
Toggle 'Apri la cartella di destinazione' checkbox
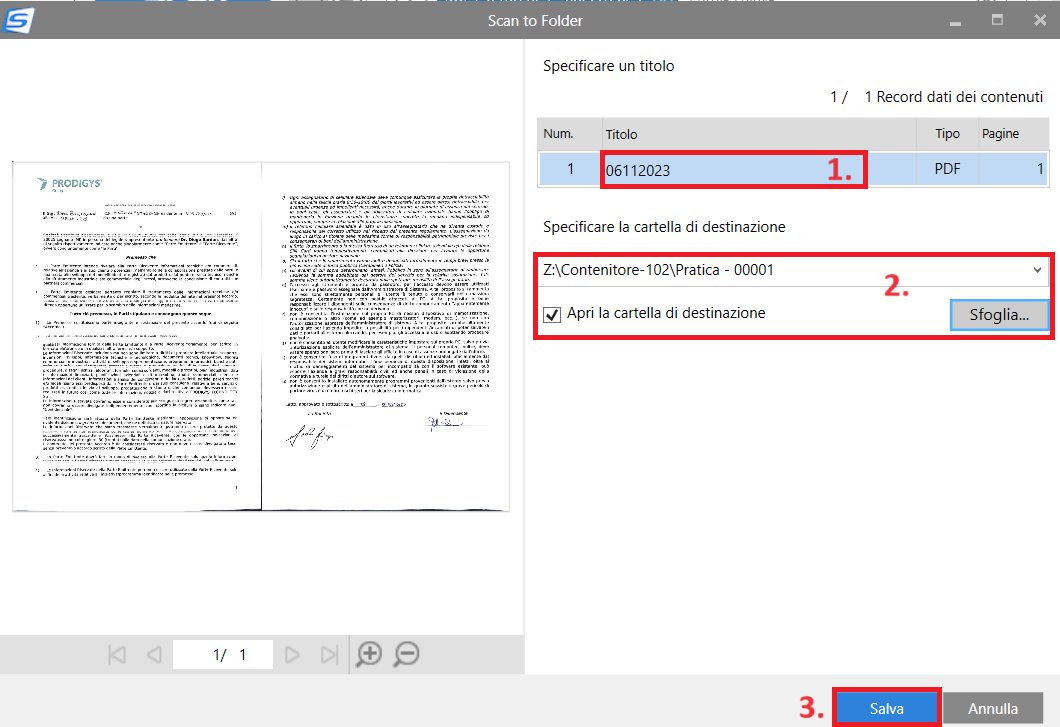coord(552,315)
